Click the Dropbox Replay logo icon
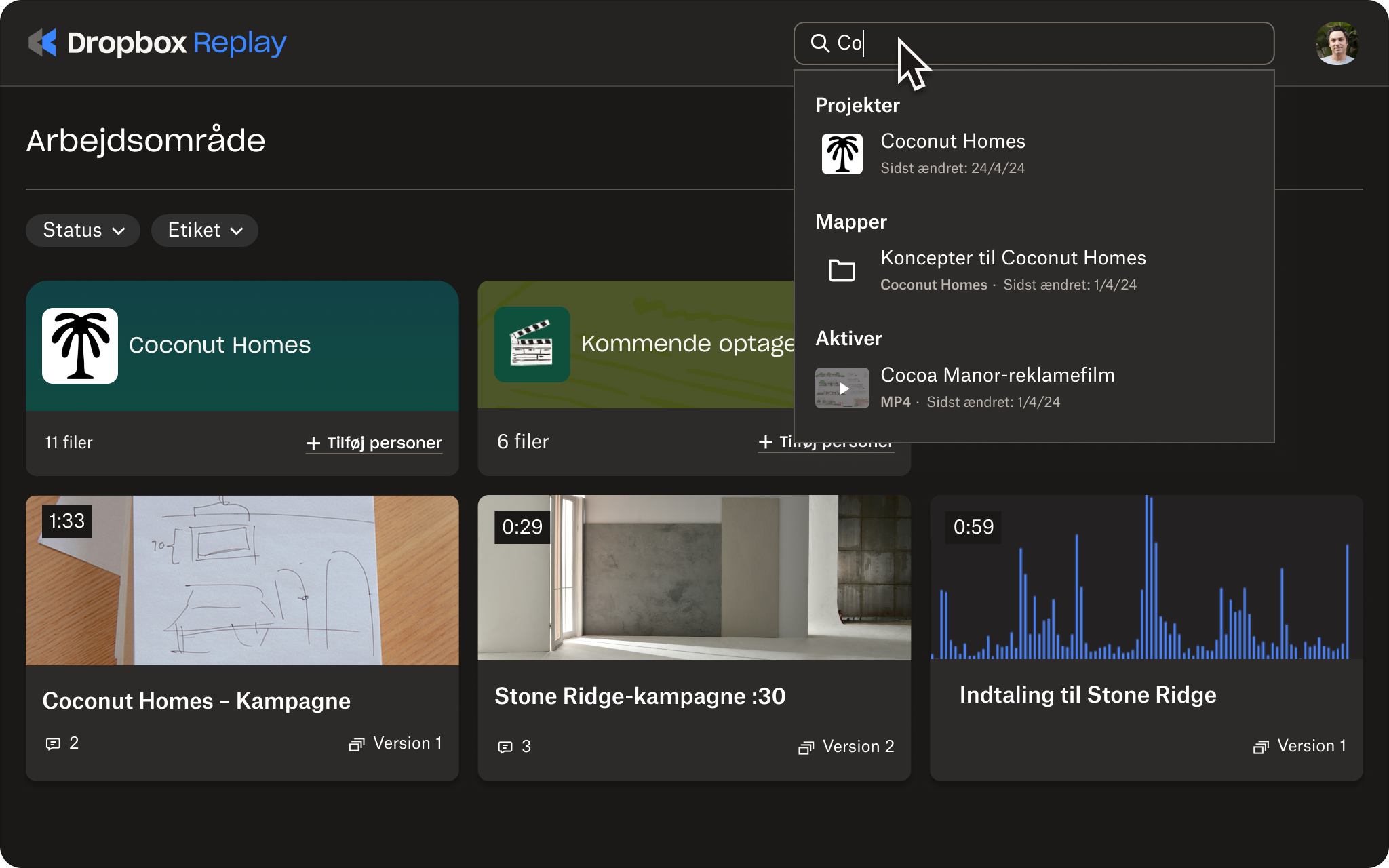 click(42, 43)
